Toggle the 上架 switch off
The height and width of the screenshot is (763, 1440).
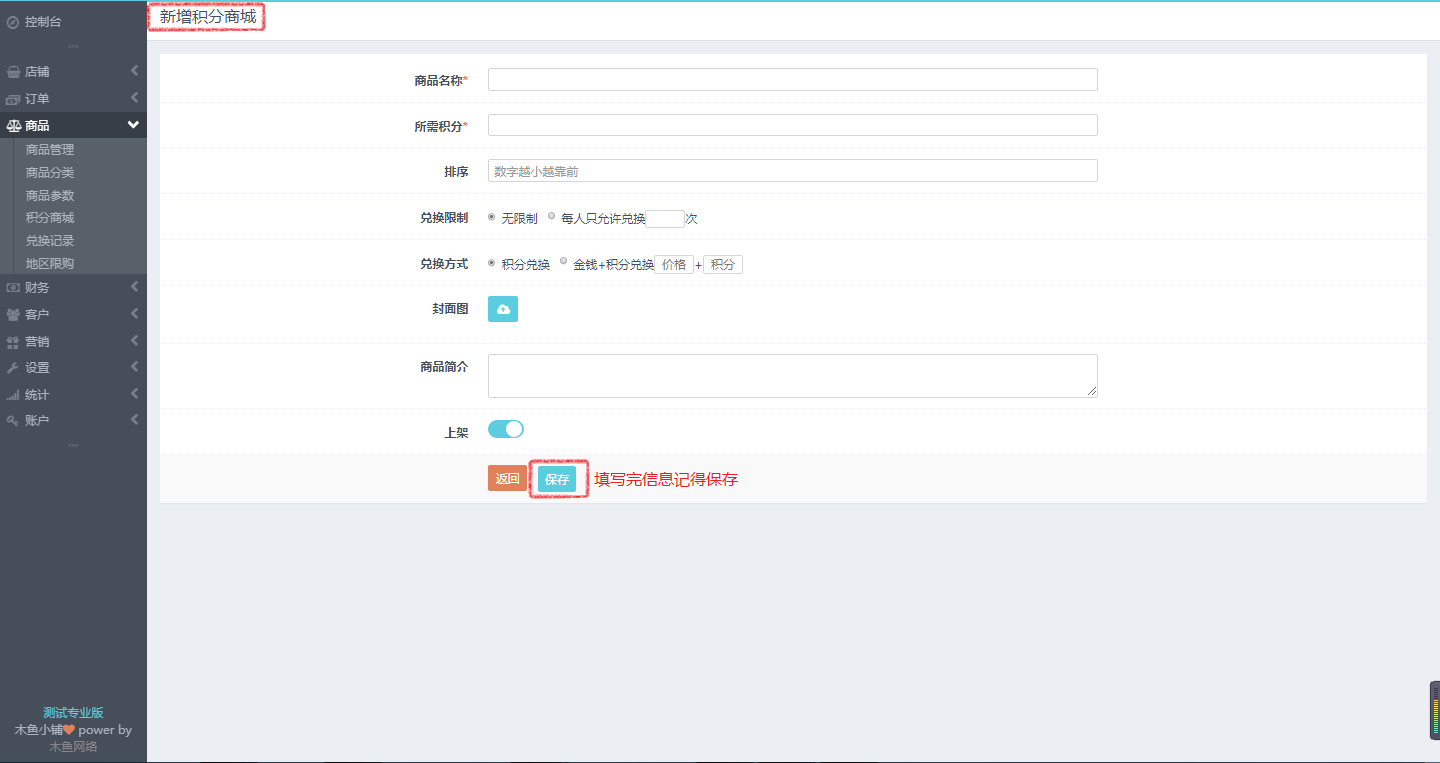click(506, 429)
